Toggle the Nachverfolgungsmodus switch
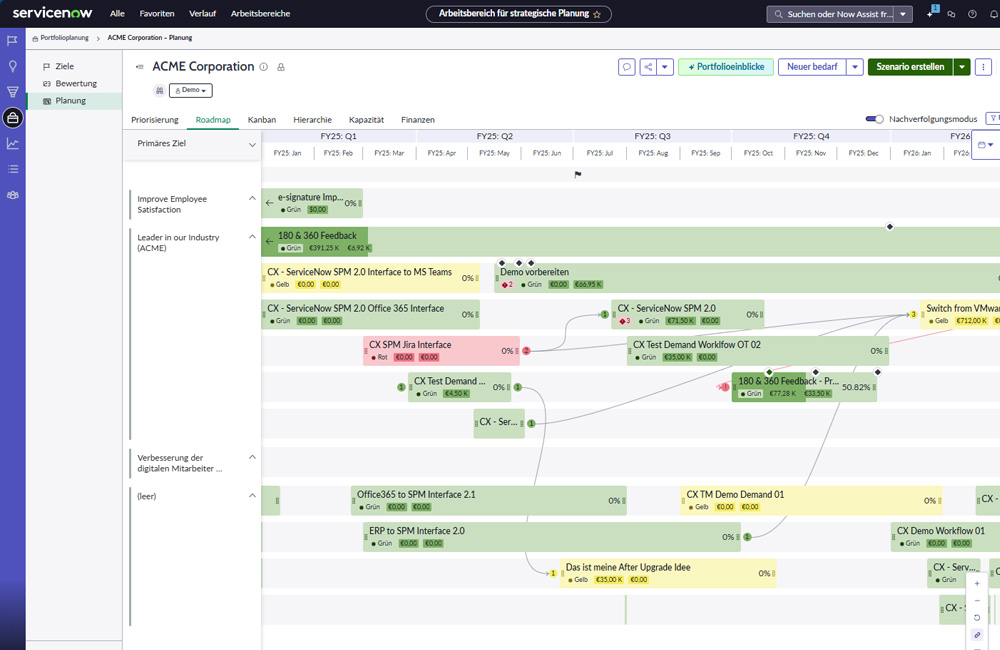This screenshot has height=650, width=1000. pyautogui.click(x=874, y=119)
